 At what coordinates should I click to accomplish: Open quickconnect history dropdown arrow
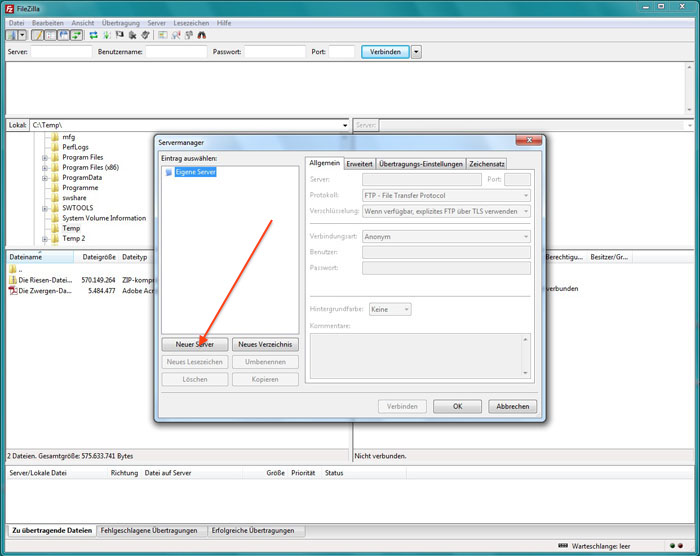tap(416, 52)
